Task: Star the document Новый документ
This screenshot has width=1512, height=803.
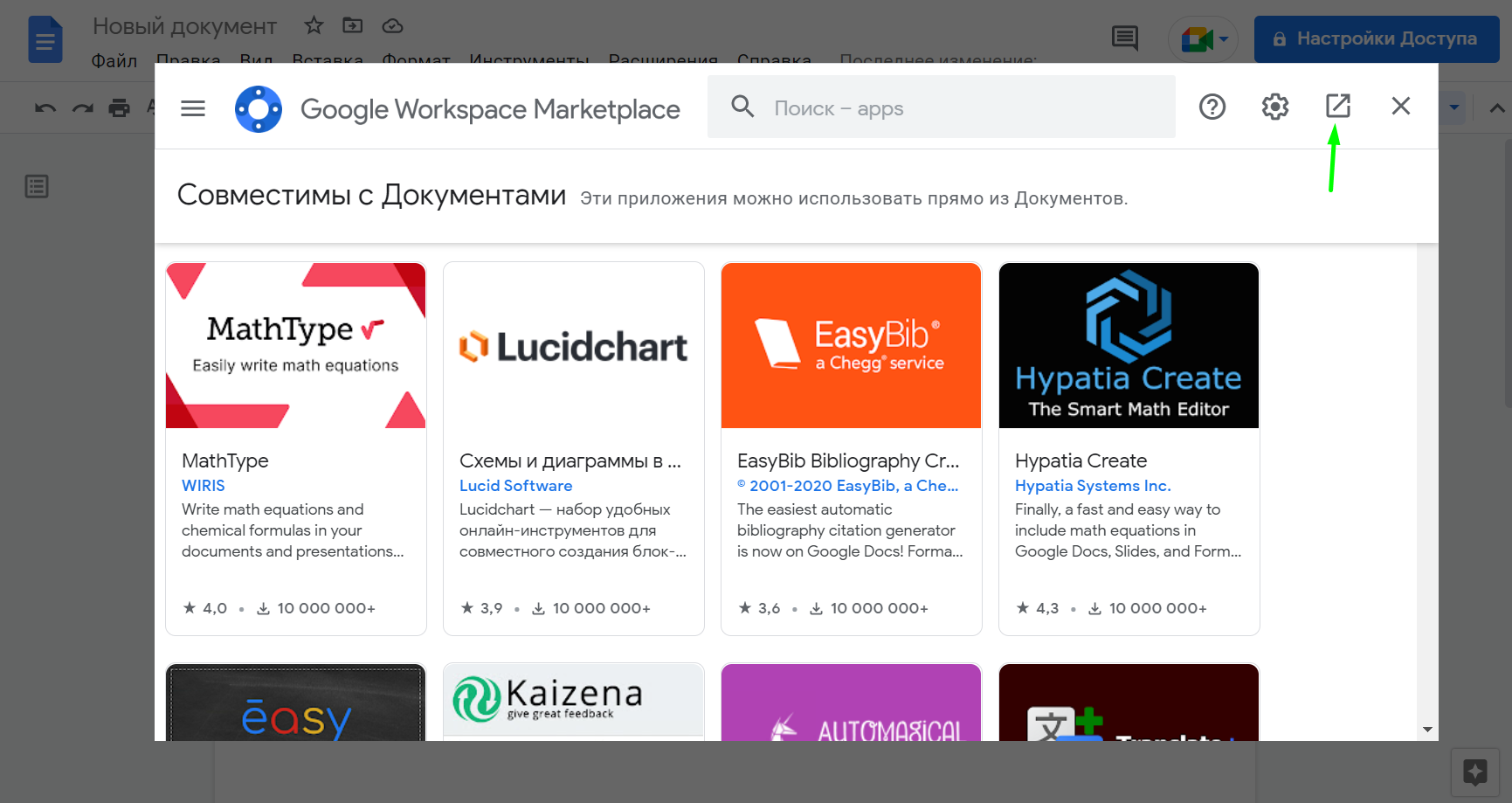Action: 314,25
